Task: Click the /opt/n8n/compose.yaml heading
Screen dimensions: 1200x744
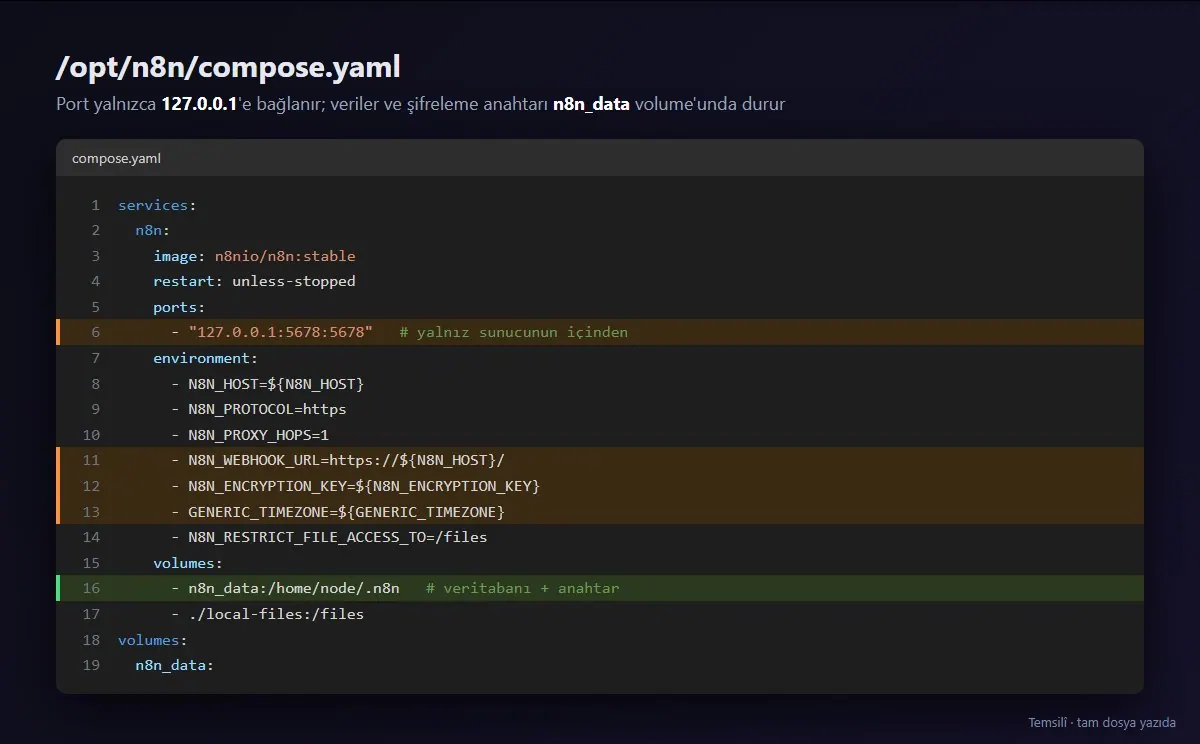Action: tap(229, 67)
